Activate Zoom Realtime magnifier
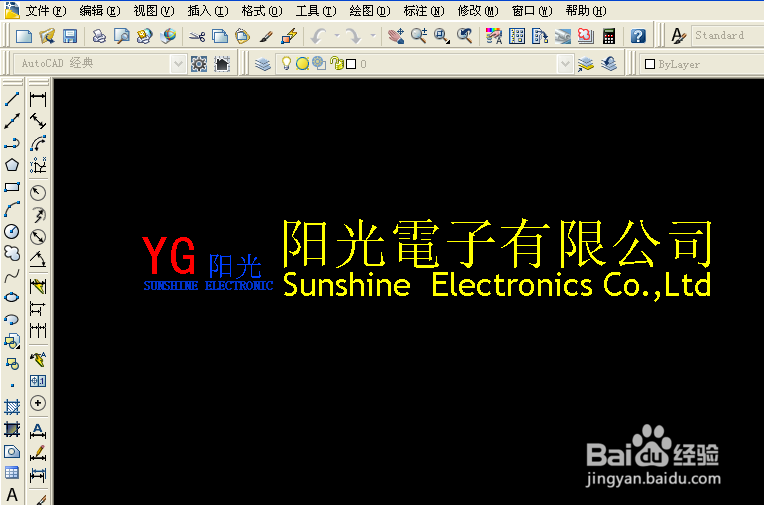 tap(419, 36)
